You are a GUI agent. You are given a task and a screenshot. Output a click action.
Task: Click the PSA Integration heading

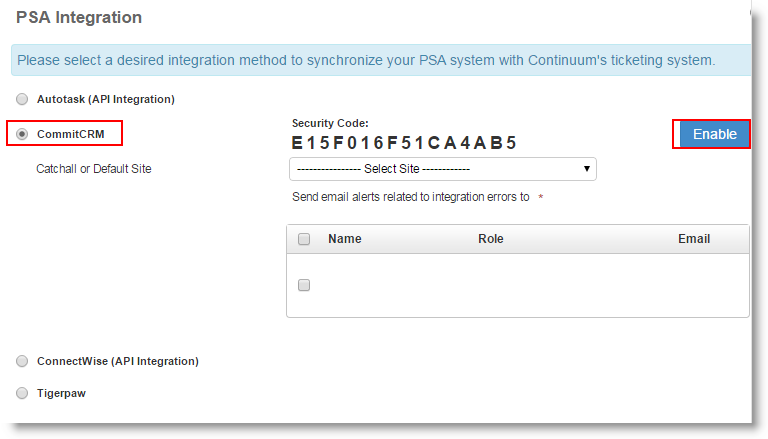click(x=79, y=18)
